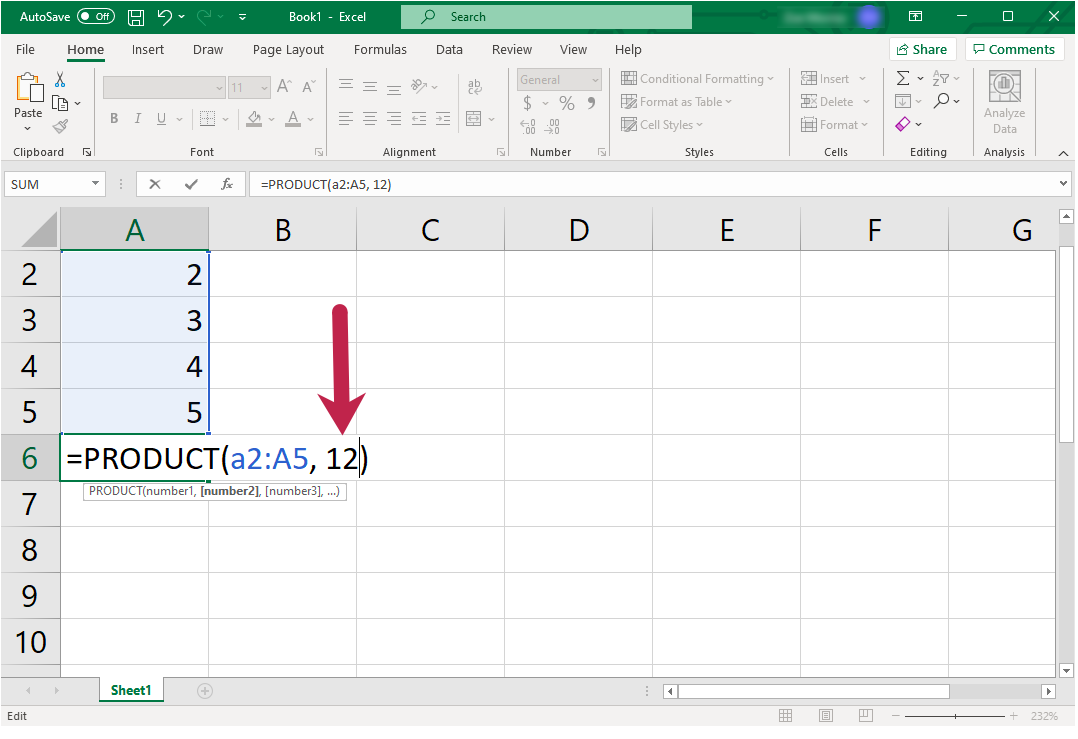Image resolution: width=1078 pixels, height=739 pixels.
Task: Apply percent number format
Action: [x=566, y=103]
